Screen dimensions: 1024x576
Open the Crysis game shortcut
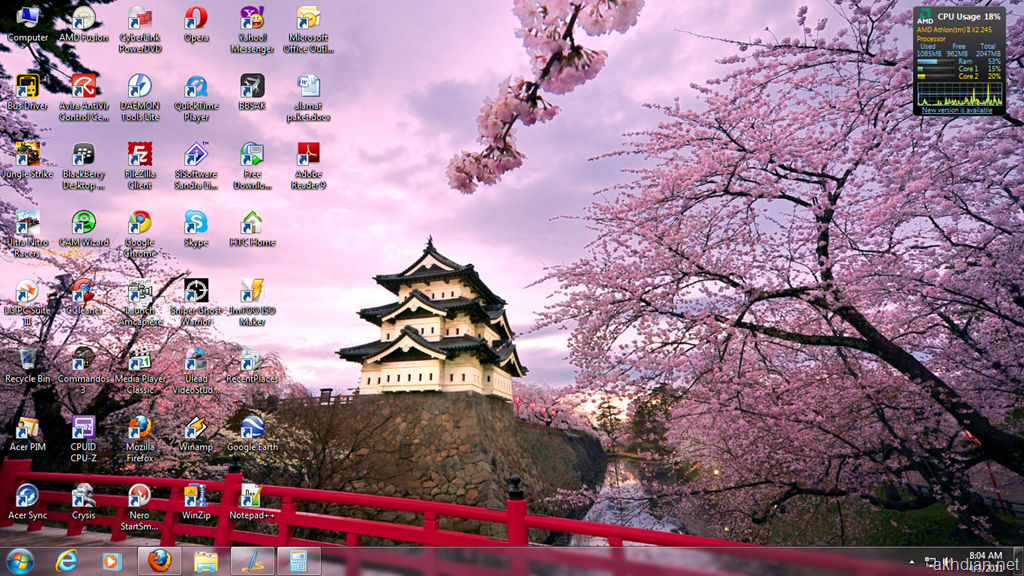pos(84,496)
